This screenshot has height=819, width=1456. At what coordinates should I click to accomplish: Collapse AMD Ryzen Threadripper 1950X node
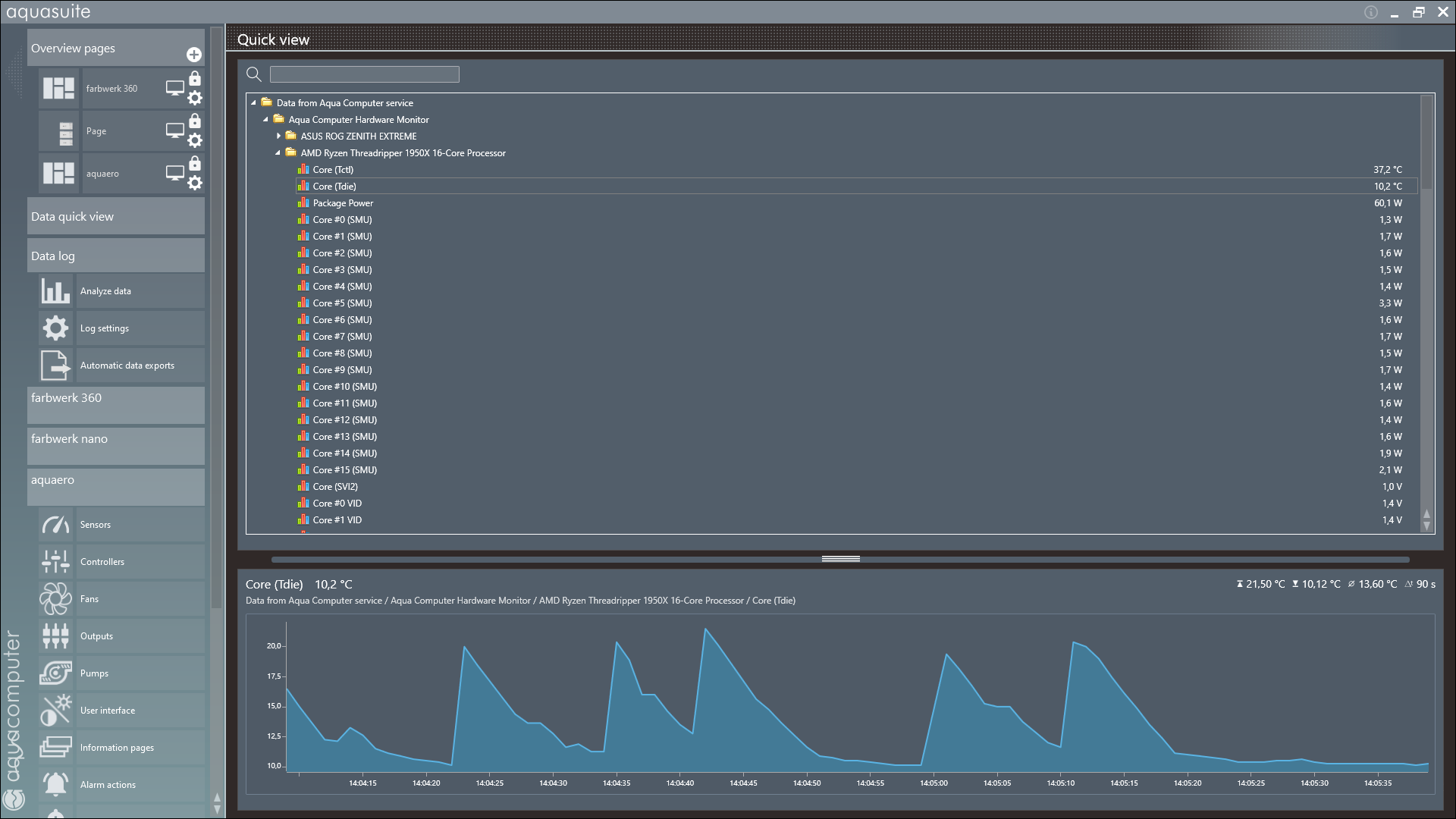(x=278, y=153)
